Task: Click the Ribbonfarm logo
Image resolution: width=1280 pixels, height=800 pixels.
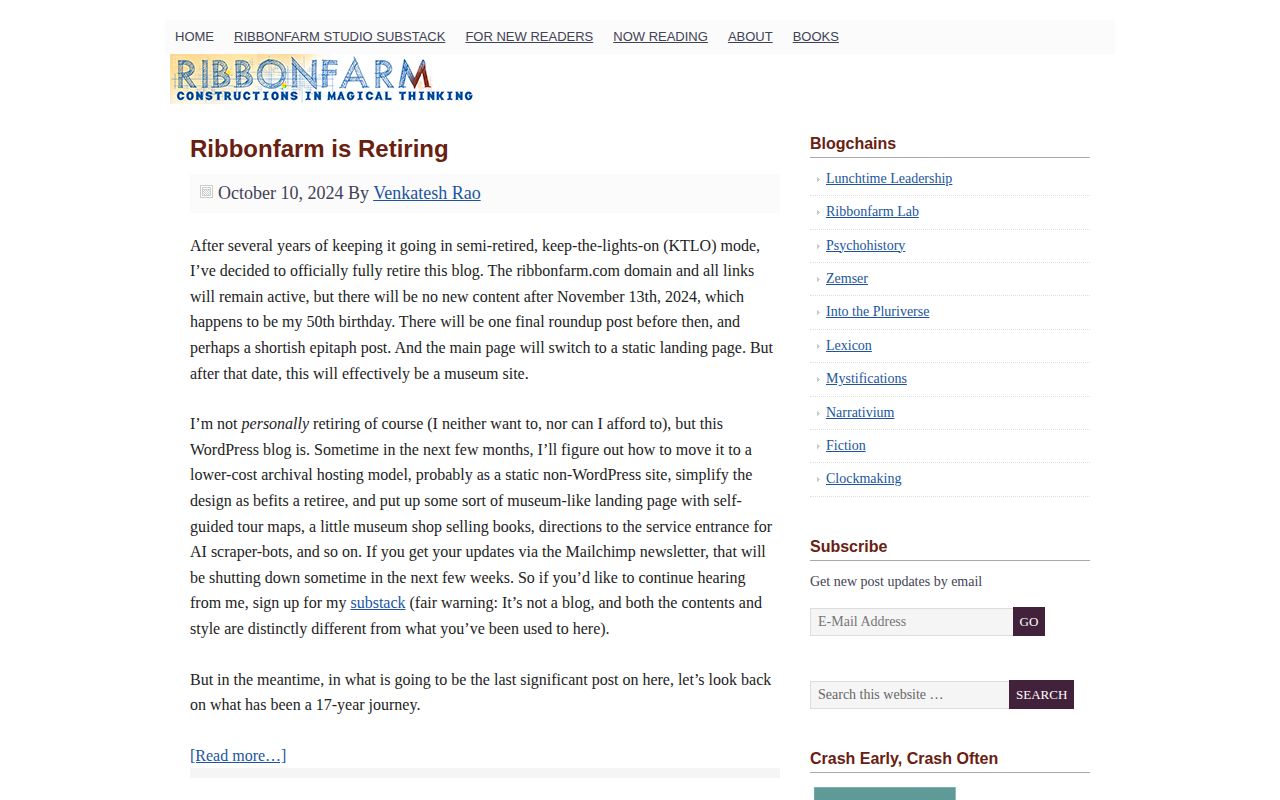Action: coord(321,79)
